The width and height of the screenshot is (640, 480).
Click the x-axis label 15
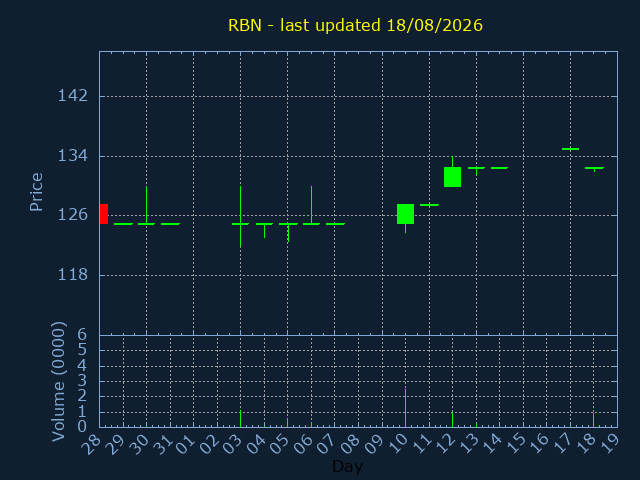point(516,443)
